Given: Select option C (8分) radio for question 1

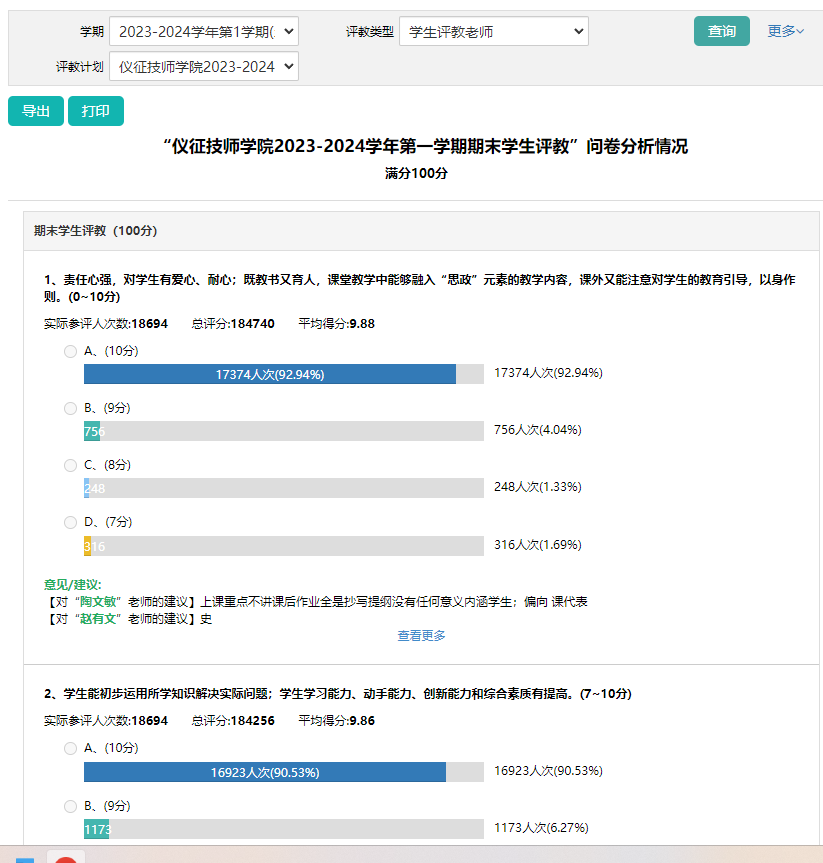Looking at the screenshot, I should click(x=70, y=465).
